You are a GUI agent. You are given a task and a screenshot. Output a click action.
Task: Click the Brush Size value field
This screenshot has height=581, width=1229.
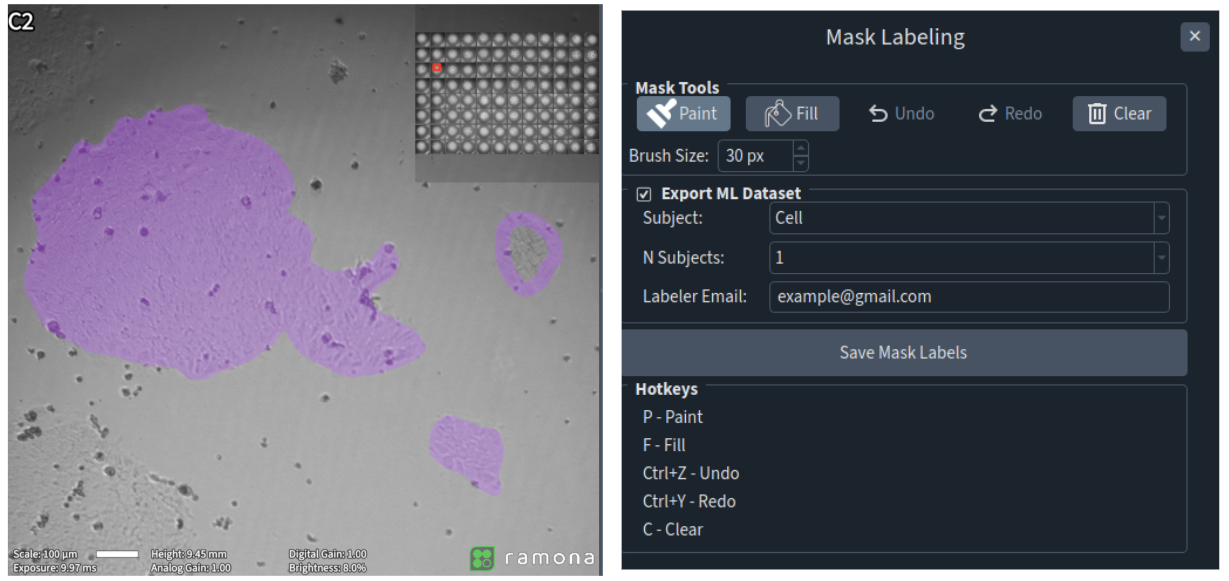[x=755, y=156]
